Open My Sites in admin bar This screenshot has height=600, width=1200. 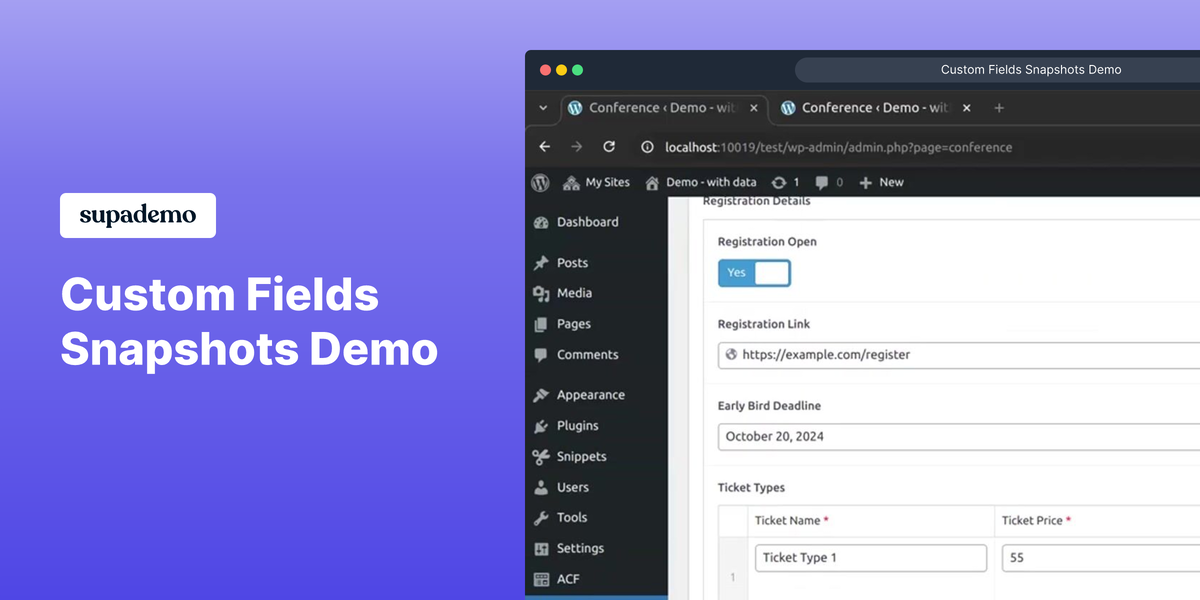point(597,182)
